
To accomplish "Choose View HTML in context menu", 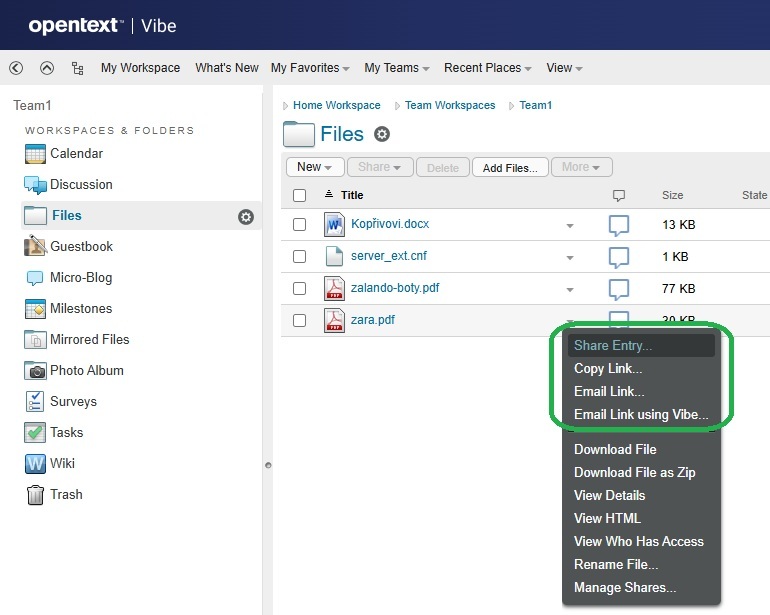I will click(641, 519).
